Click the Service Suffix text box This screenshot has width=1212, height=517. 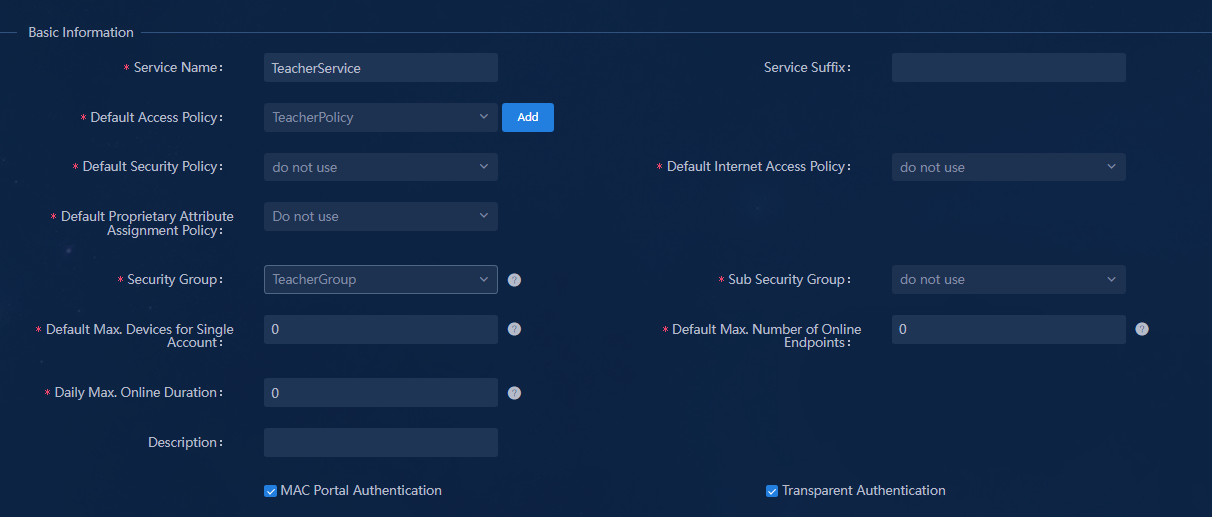tap(1009, 68)
